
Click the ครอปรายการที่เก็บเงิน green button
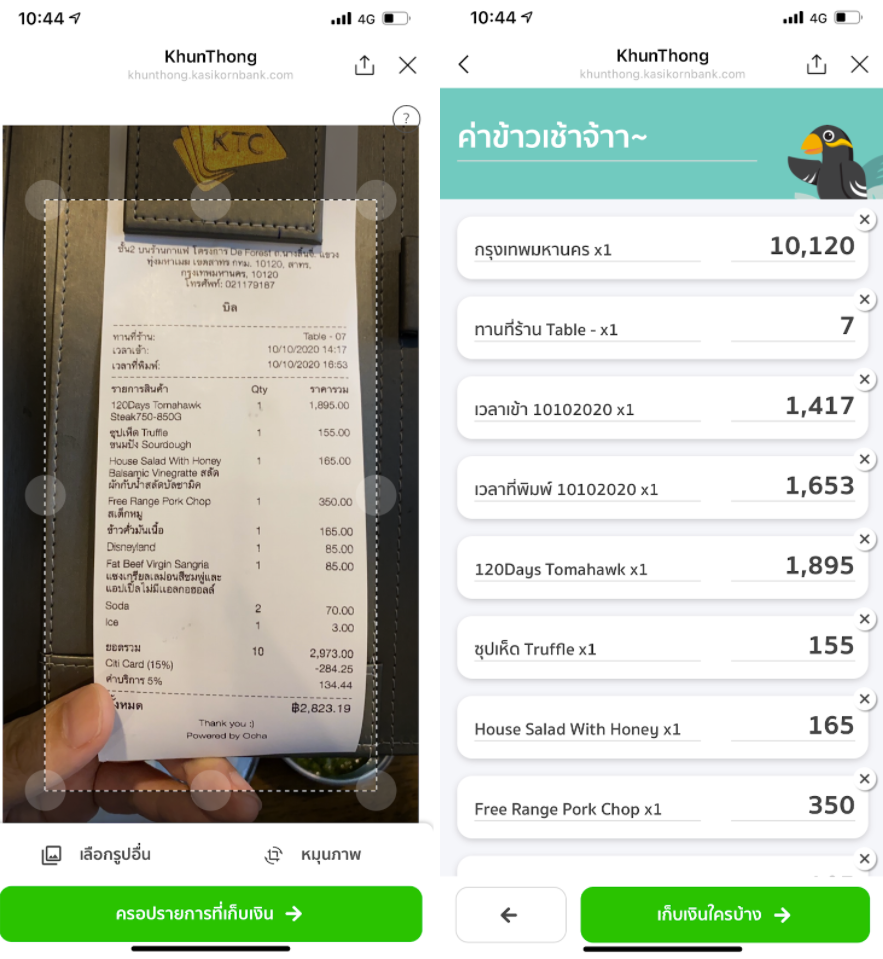point(211,914)
